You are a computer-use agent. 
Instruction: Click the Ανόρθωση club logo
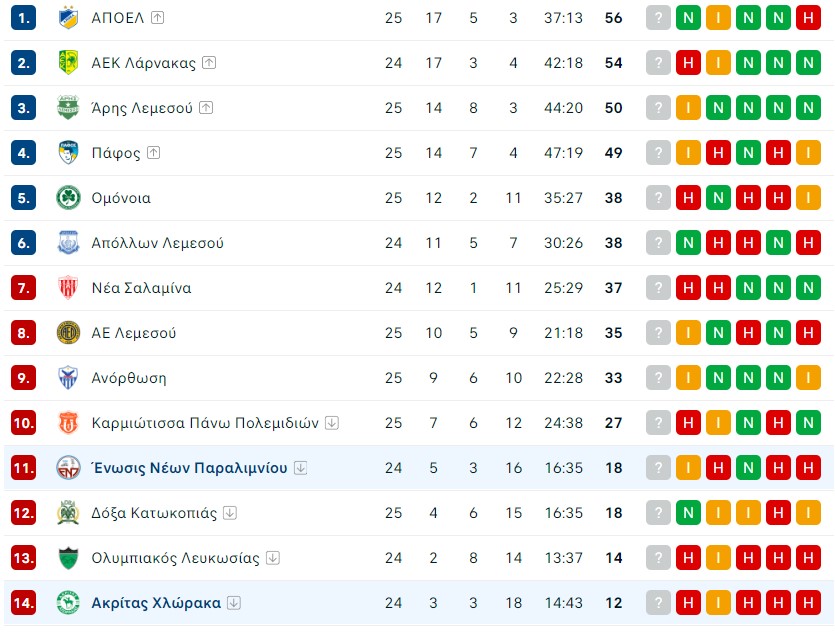coord(68,378)
